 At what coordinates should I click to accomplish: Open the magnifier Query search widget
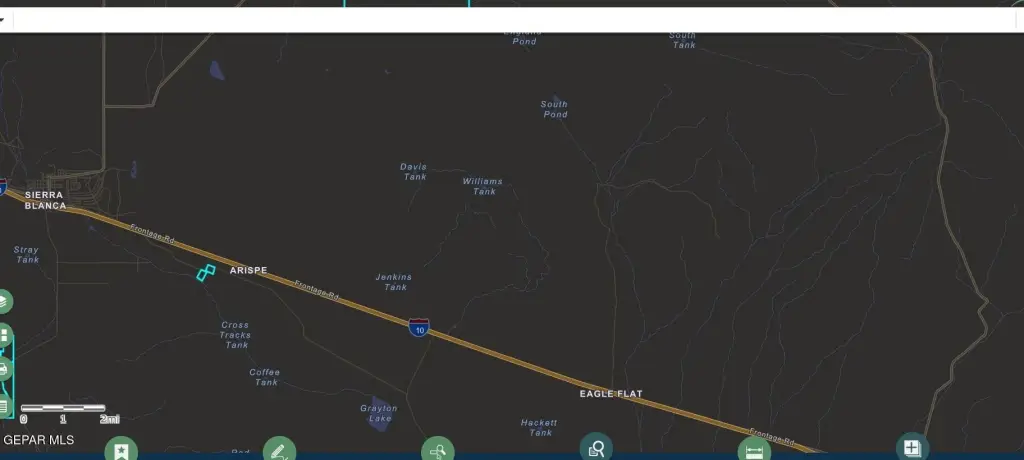coord(596,449)
